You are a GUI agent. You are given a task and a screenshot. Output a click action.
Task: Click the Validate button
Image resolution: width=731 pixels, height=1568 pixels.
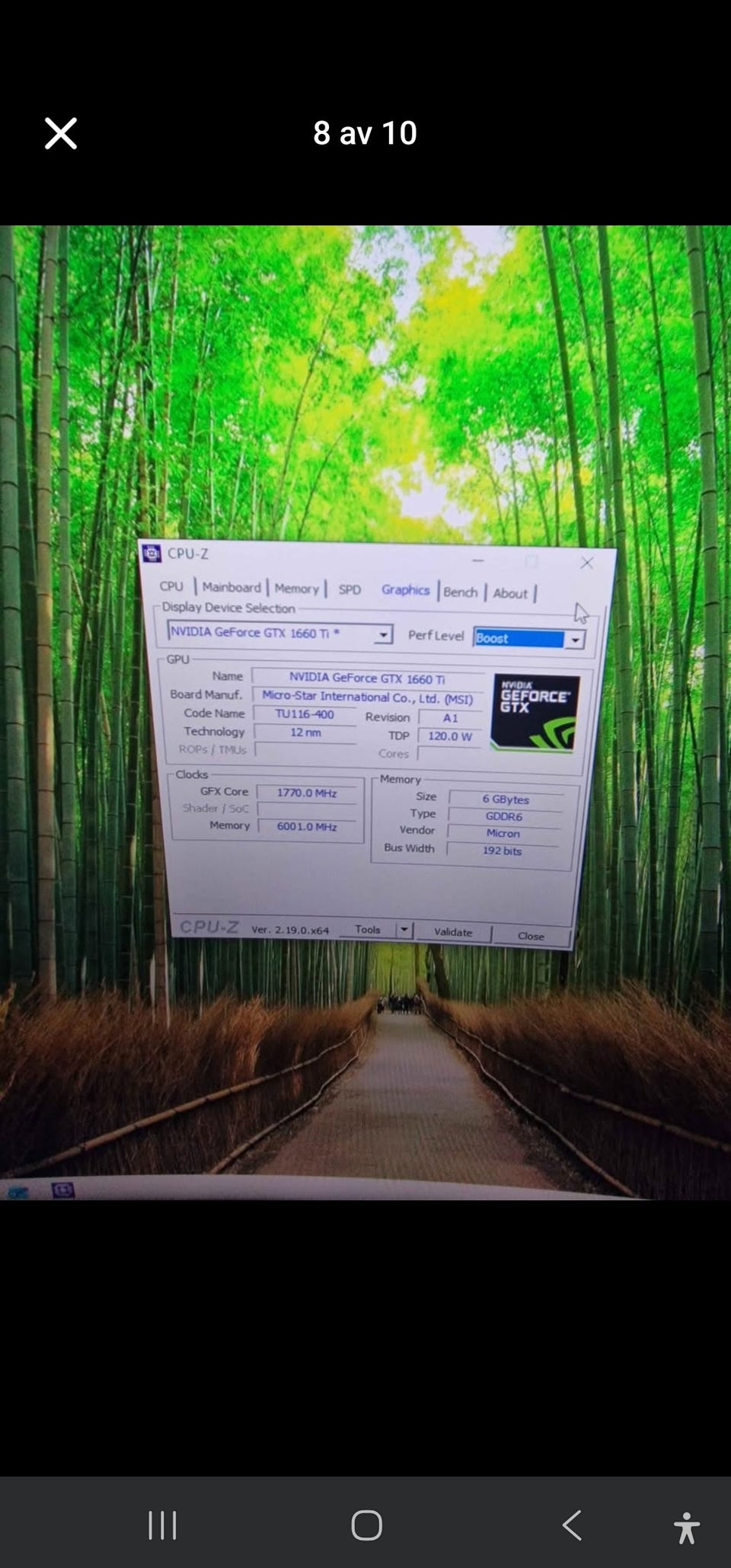[x=453, y=932]
